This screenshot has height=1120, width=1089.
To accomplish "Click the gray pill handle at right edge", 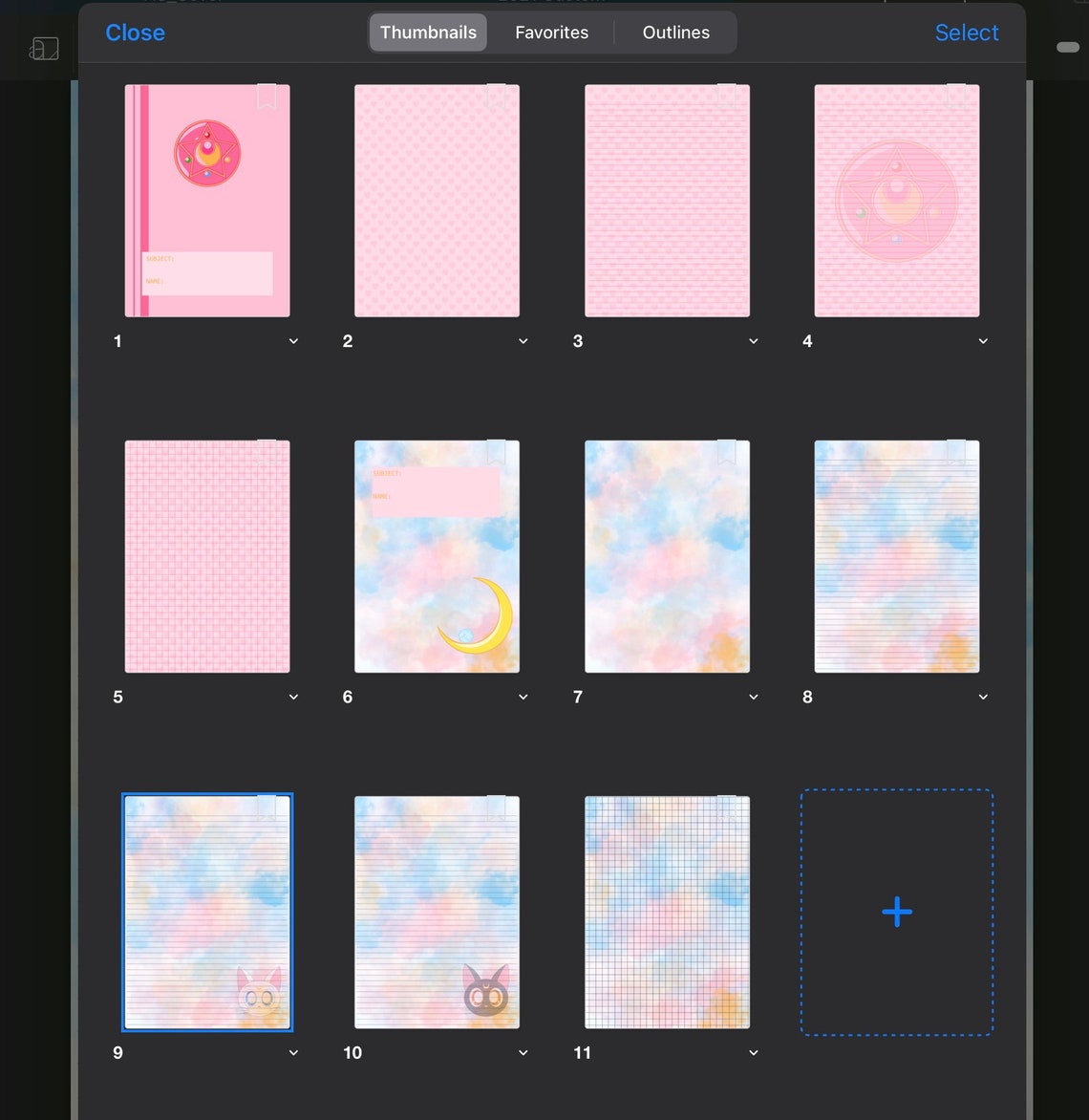I will pos(1068,47).
